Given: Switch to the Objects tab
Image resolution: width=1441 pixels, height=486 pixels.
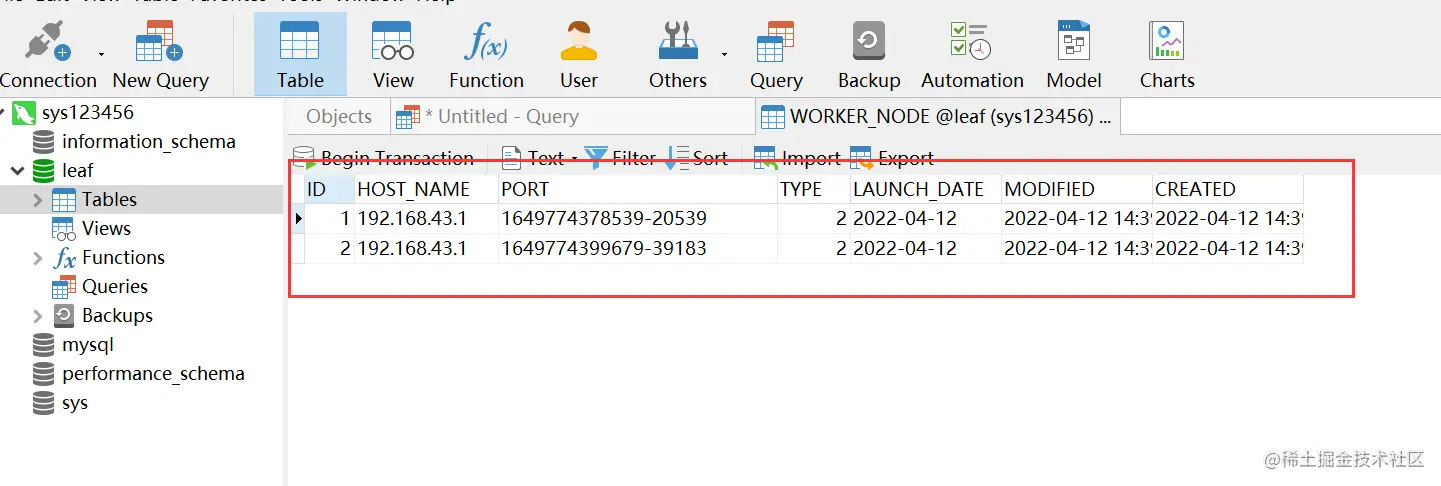Looking at the screenshot, I should pyautogui.click(x=339, y=116).
